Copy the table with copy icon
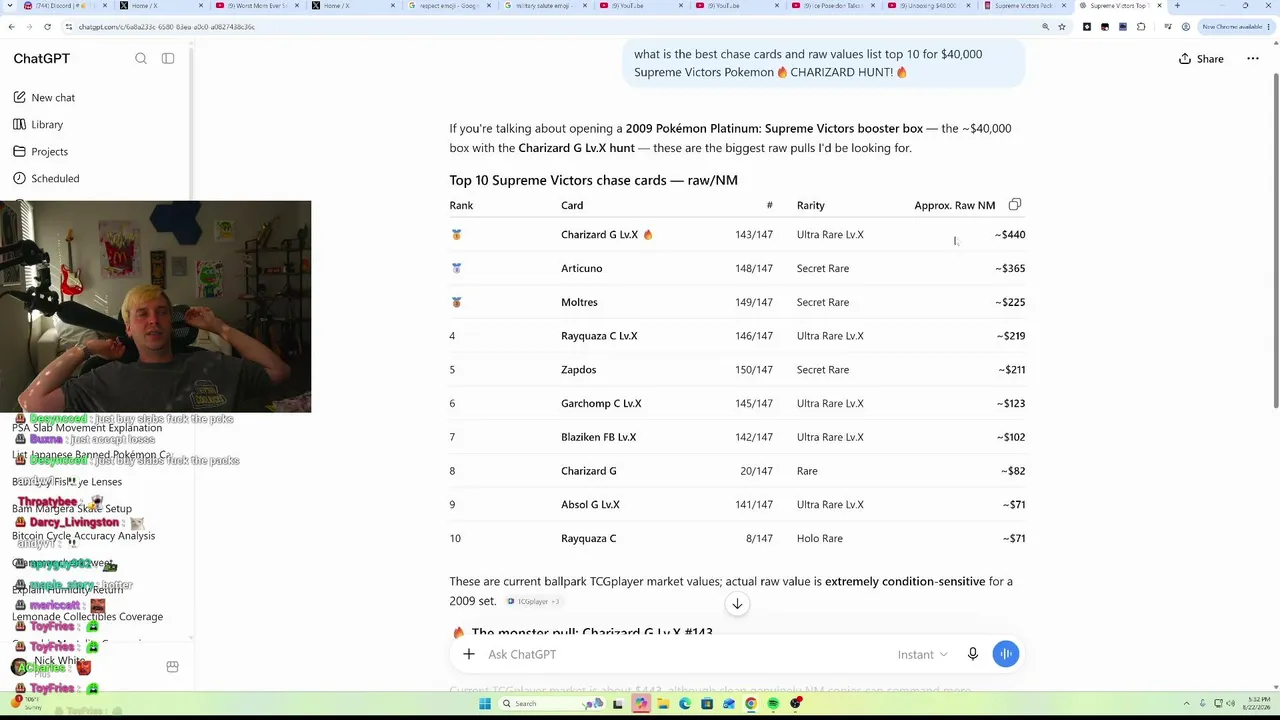The height and width of the screenshot is (720, 1280). [1015, 205]
